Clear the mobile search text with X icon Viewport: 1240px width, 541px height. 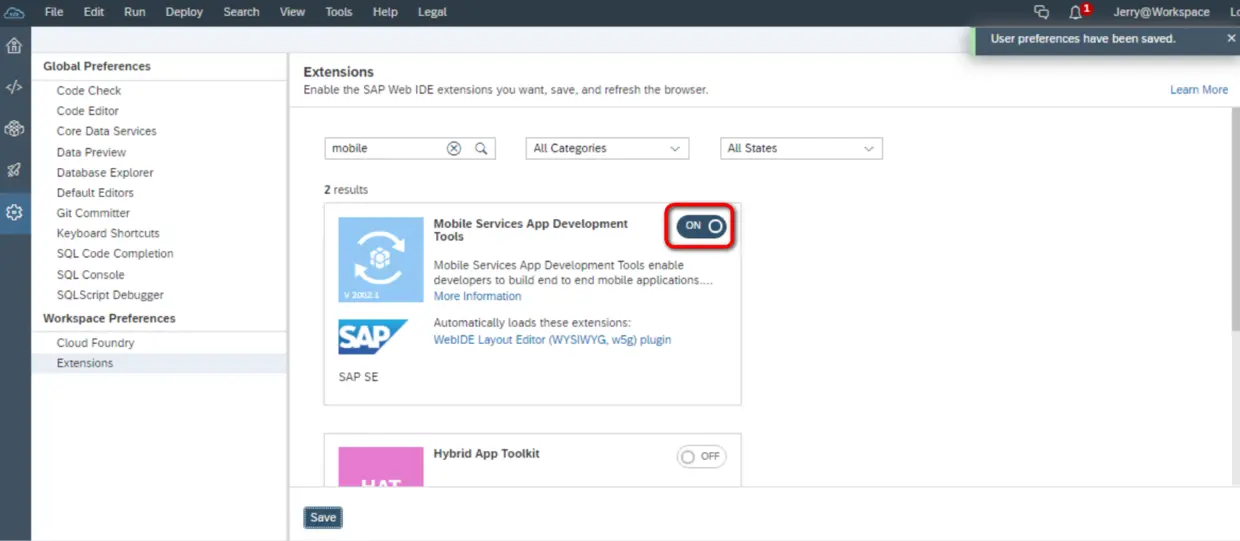(x=454, y=148)
